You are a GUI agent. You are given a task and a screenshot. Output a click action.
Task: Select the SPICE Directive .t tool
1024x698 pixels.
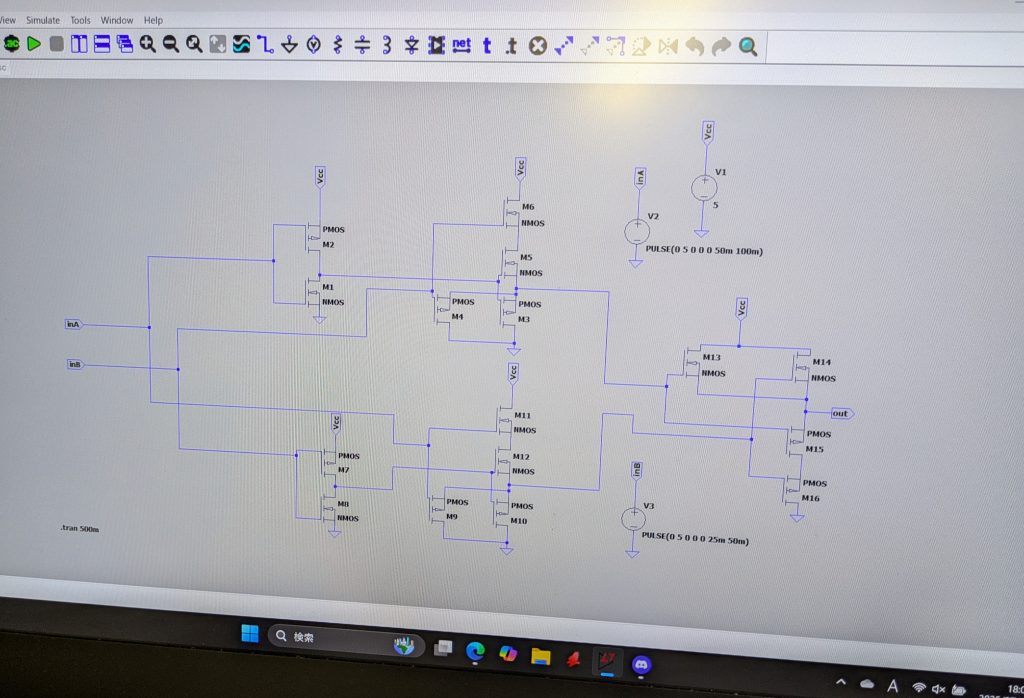(x=511, y=46)
